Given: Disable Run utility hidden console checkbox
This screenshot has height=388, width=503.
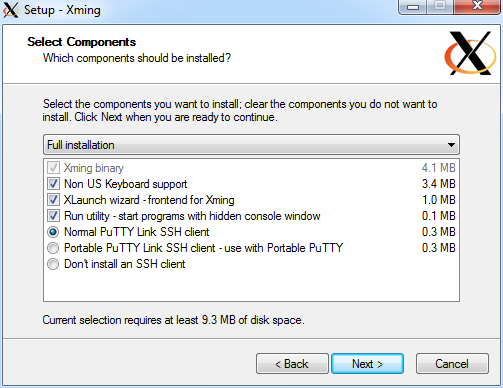Looking at the screenshot, I should [53, 216].
